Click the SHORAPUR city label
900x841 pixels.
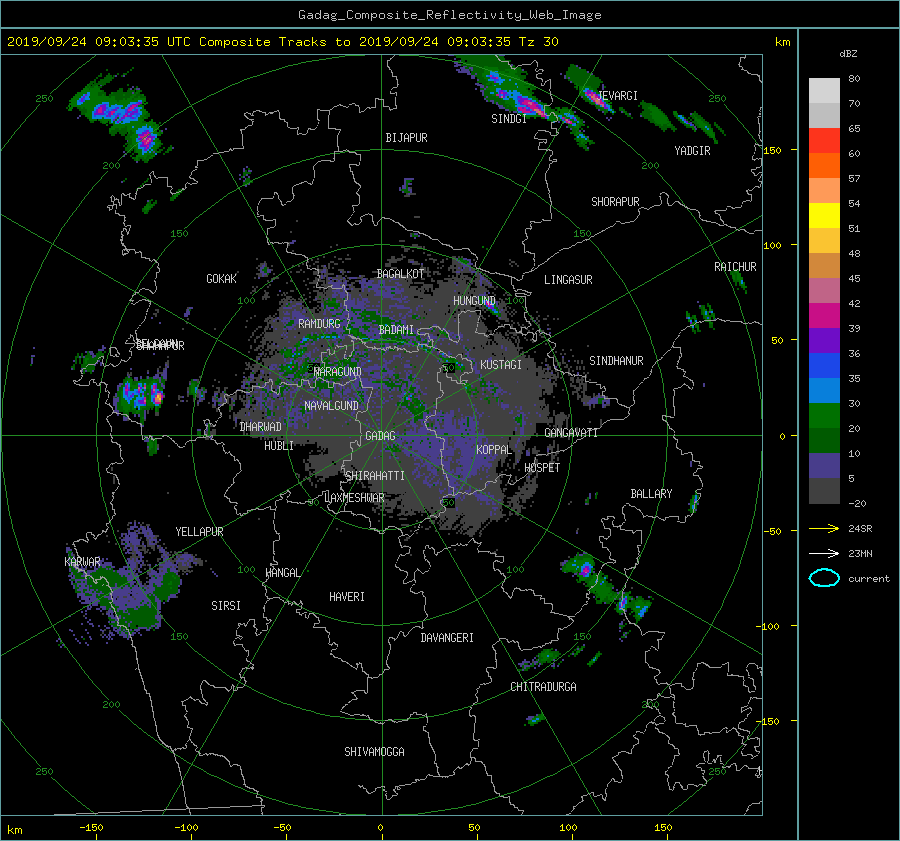pyautogui.click(x=615, y=202)
